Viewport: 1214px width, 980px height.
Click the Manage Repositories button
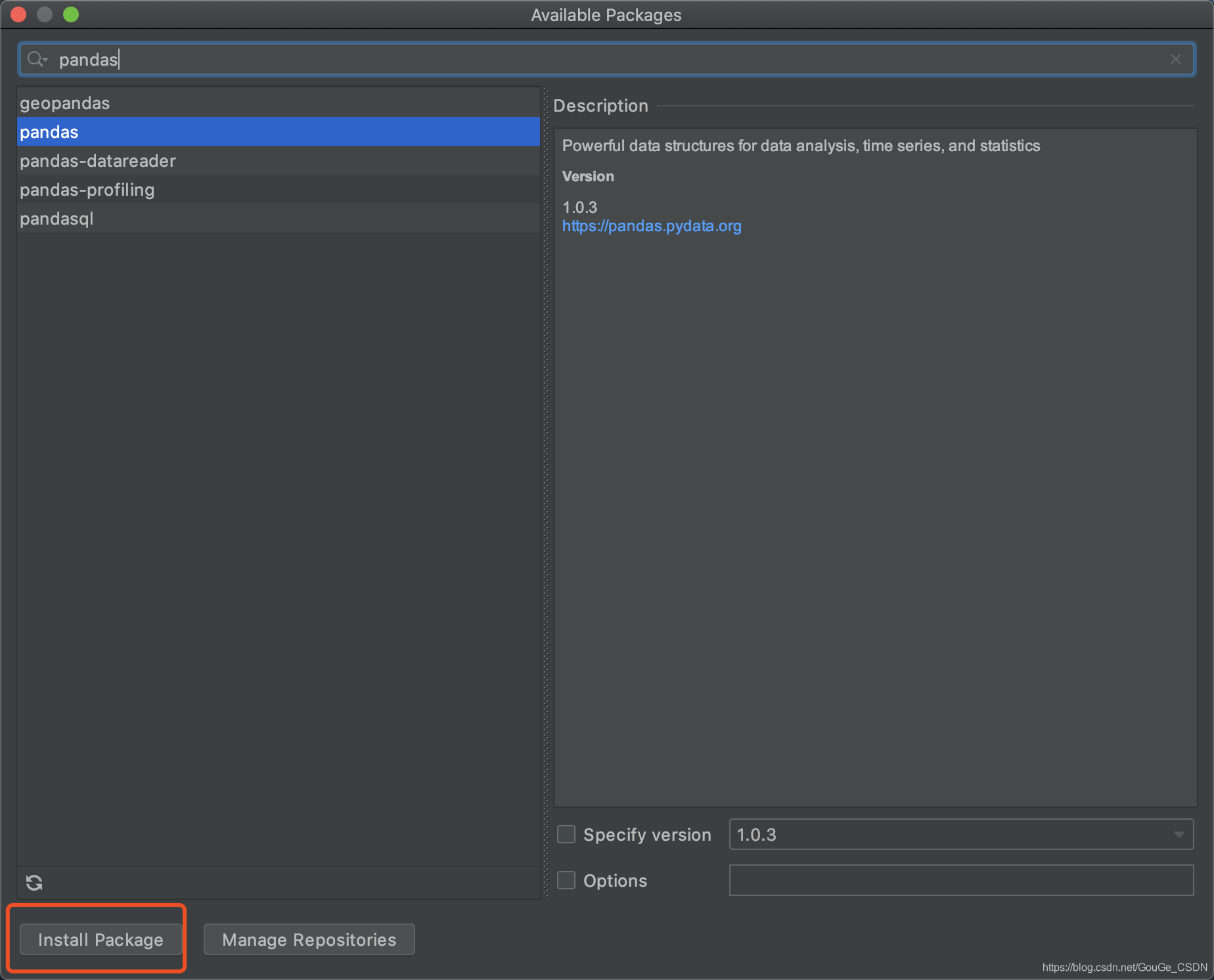coord(309,939)
